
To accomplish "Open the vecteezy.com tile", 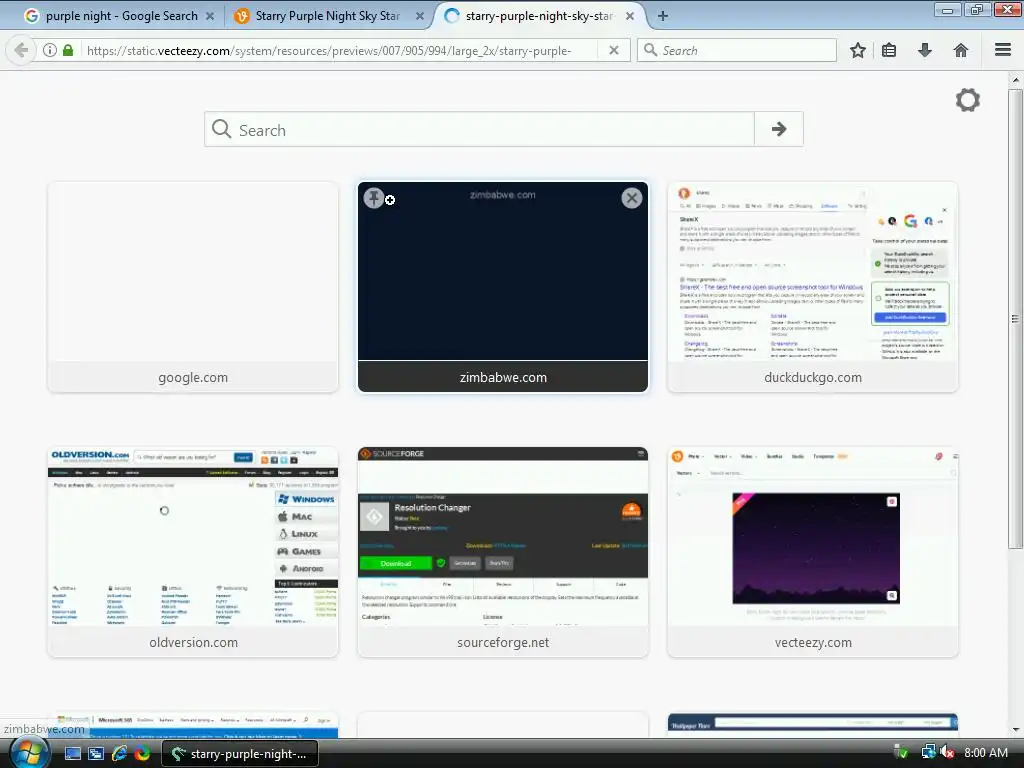I will tap(812, 552).
